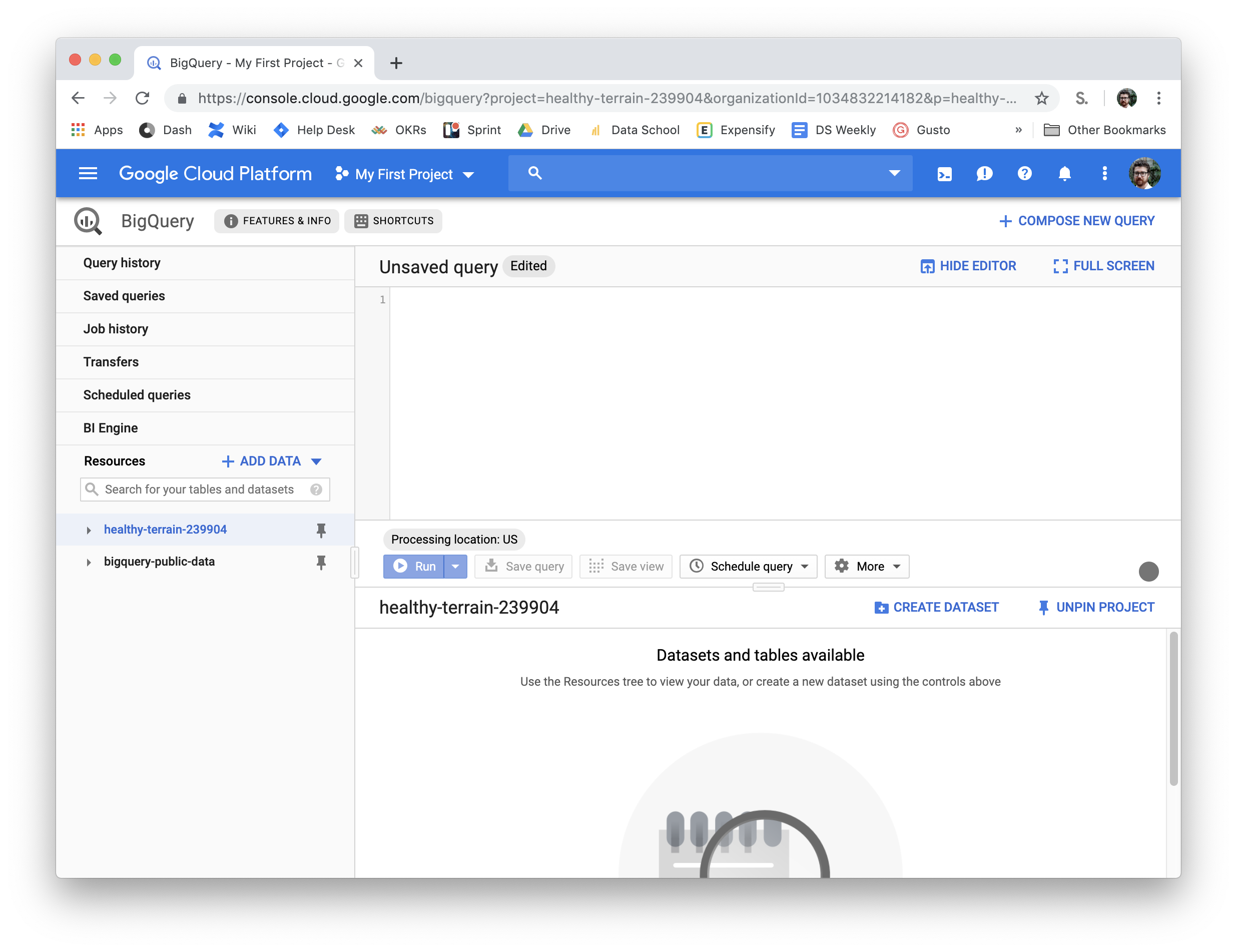Click the Processing location: US chip
This screenshot has height=952, width=1237.
click(454, 540)
